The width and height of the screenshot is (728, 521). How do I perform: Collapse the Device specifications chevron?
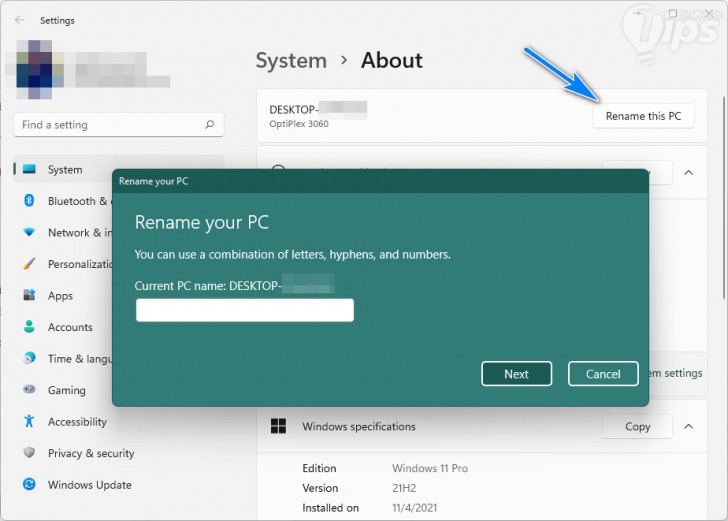point(689,172)
